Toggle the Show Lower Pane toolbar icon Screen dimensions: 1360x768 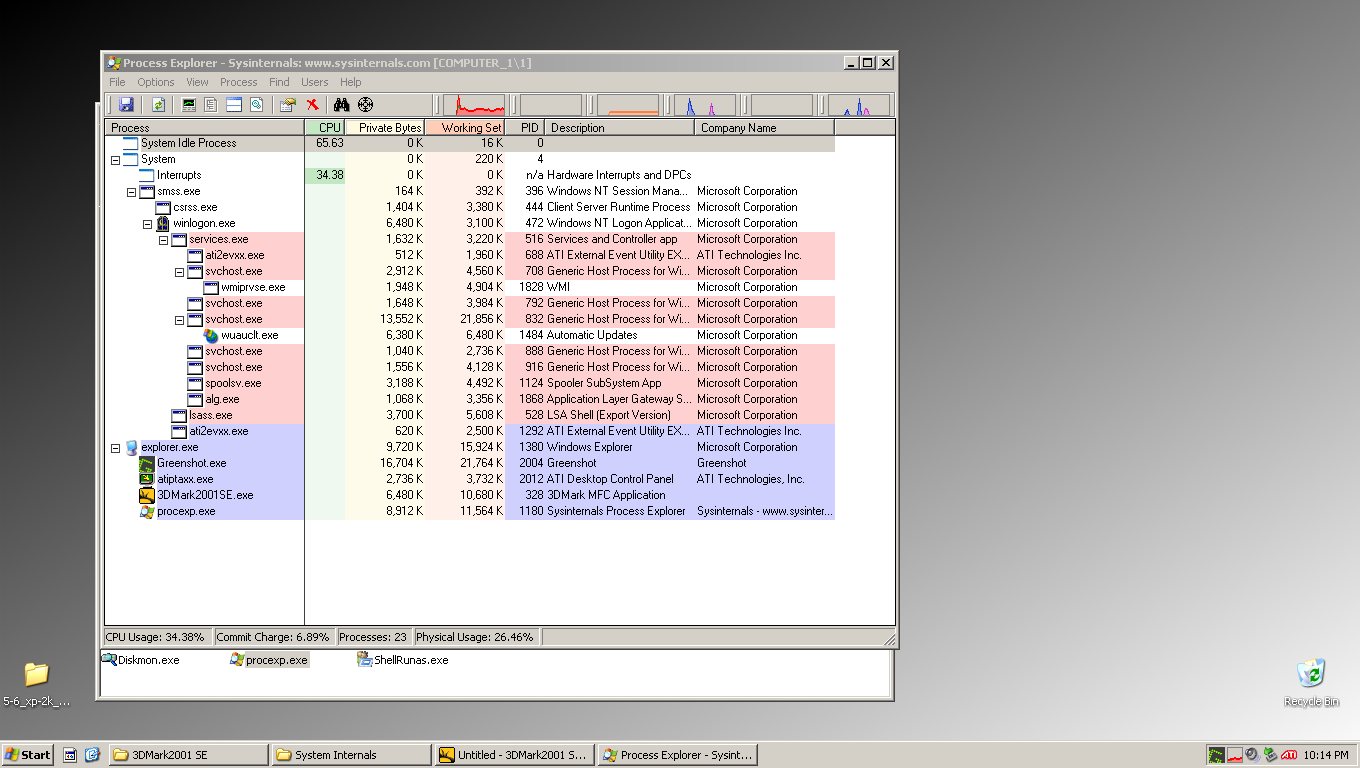tap(234, 104)
